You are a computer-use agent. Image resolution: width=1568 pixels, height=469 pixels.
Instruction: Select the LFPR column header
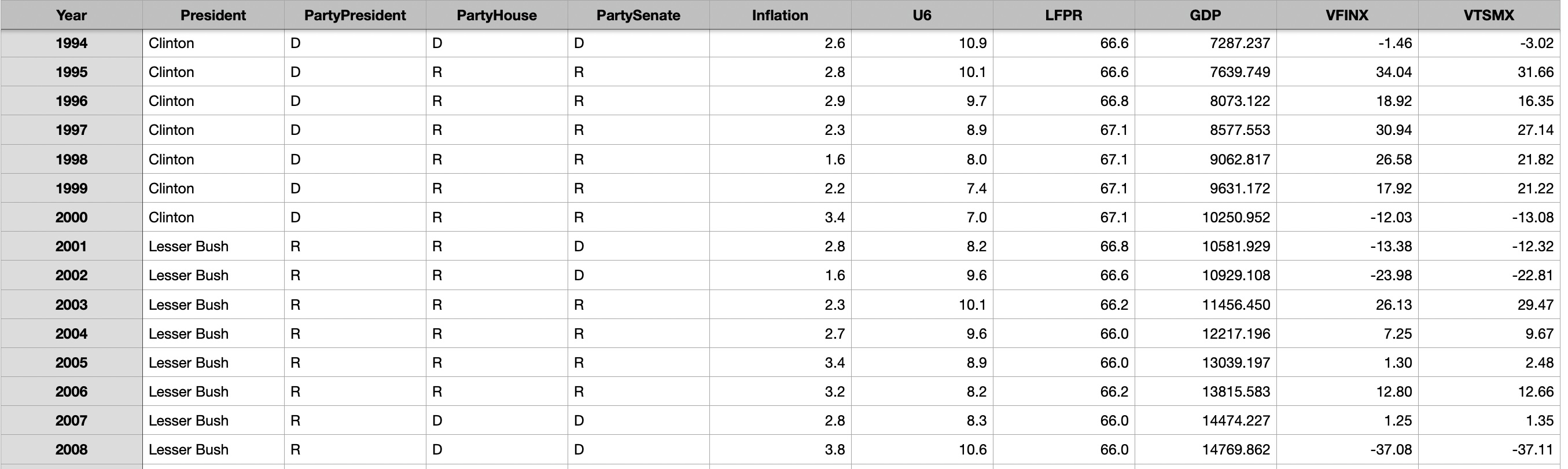point(1064,14)
